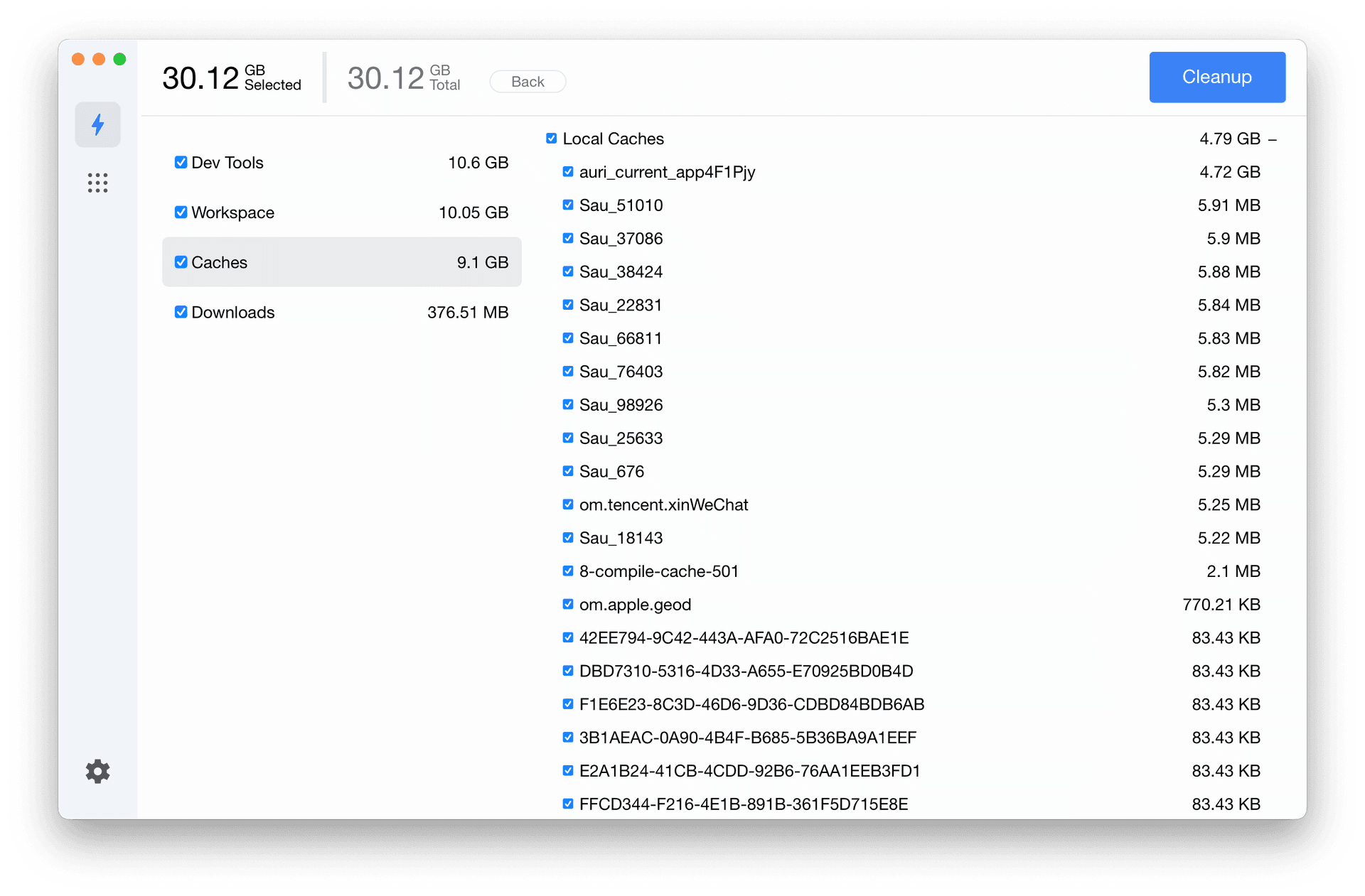Click the Back button
The height and width of the screenshot is (896, 1365).
pyautogui.click(x=528, y=82)
